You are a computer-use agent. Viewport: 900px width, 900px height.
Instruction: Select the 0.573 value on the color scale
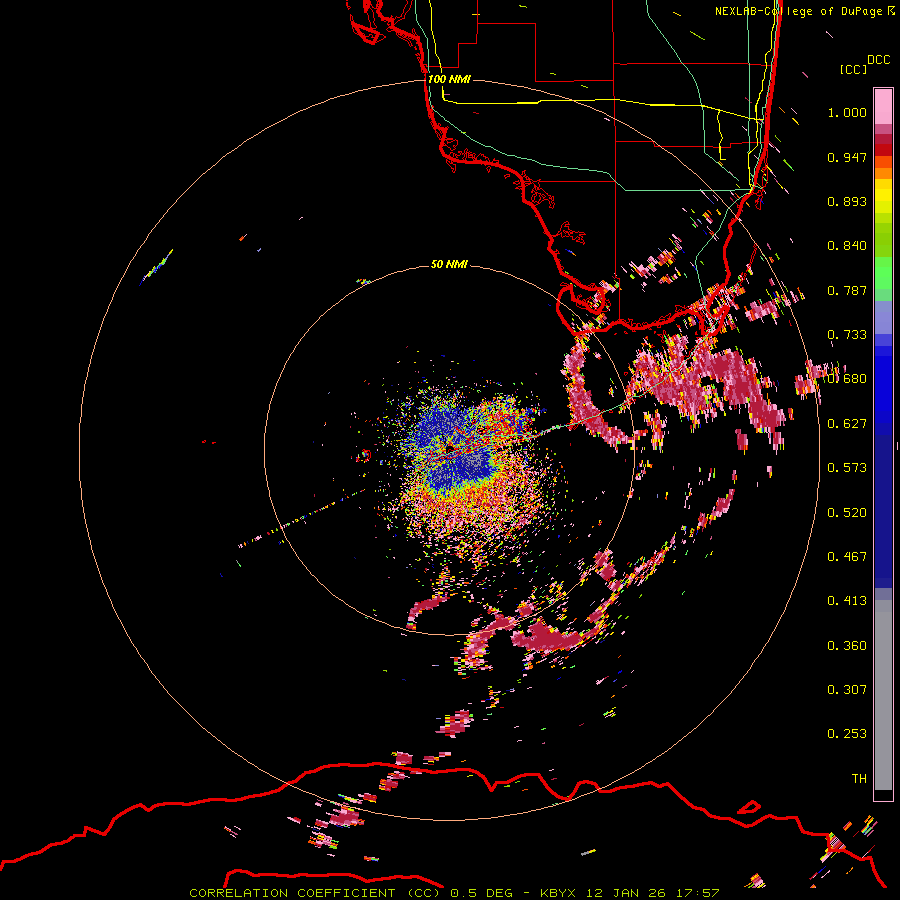click(847, 468)
